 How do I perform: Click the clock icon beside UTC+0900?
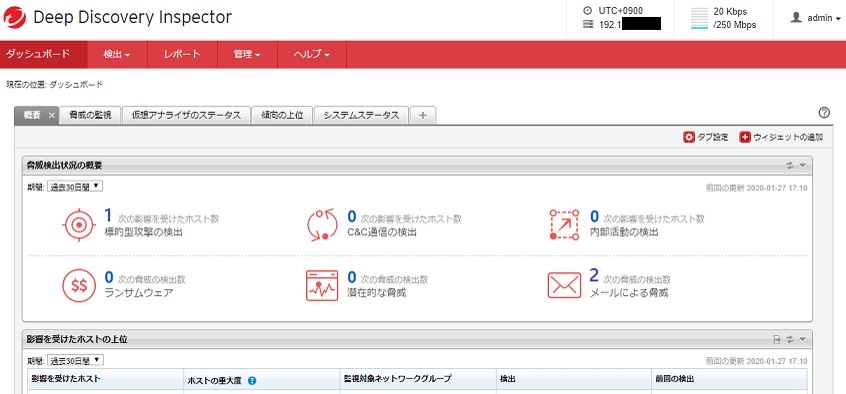click(x=588, y=11)
